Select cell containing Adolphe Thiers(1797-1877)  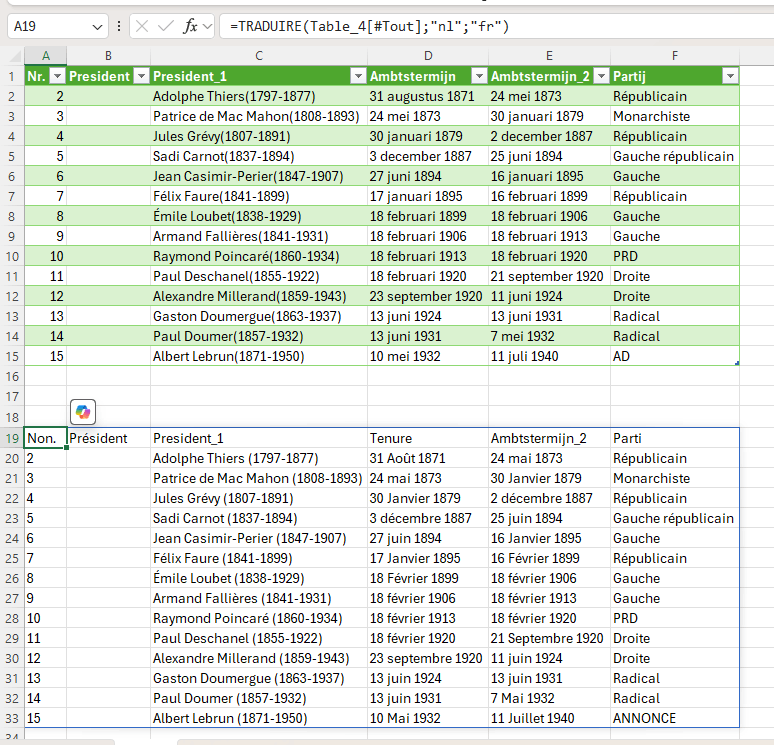(259, 96)
